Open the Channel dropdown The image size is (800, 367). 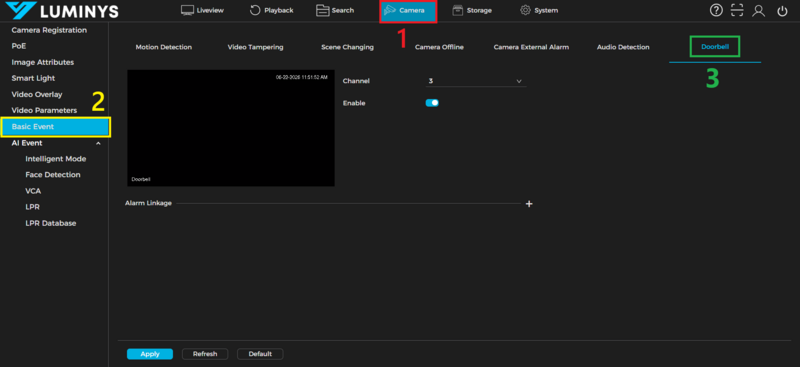click(476, 81)
